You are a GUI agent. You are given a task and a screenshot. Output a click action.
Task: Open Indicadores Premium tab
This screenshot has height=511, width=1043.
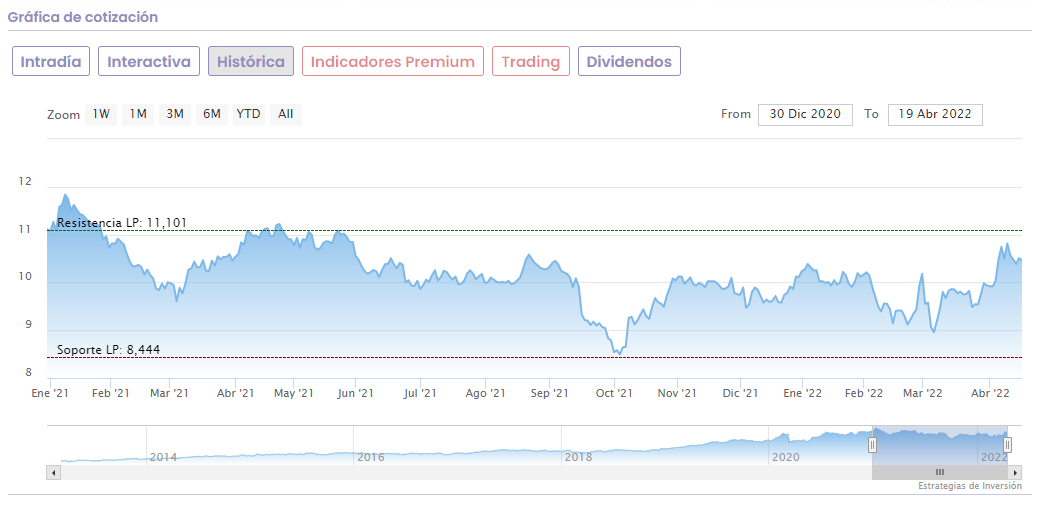tap(393, 62)
